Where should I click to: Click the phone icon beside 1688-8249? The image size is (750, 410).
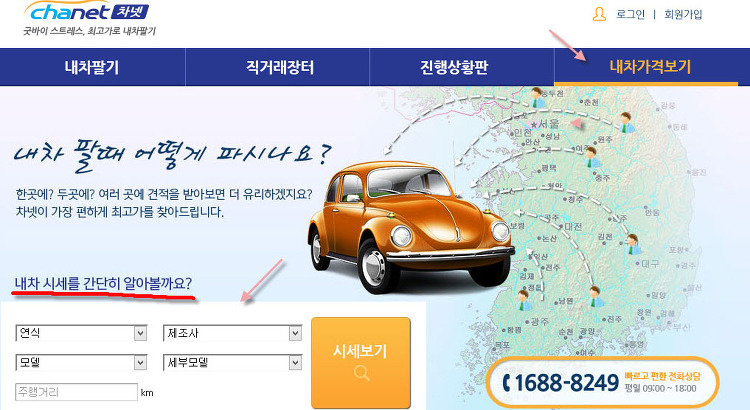click(x=507, y=382)
